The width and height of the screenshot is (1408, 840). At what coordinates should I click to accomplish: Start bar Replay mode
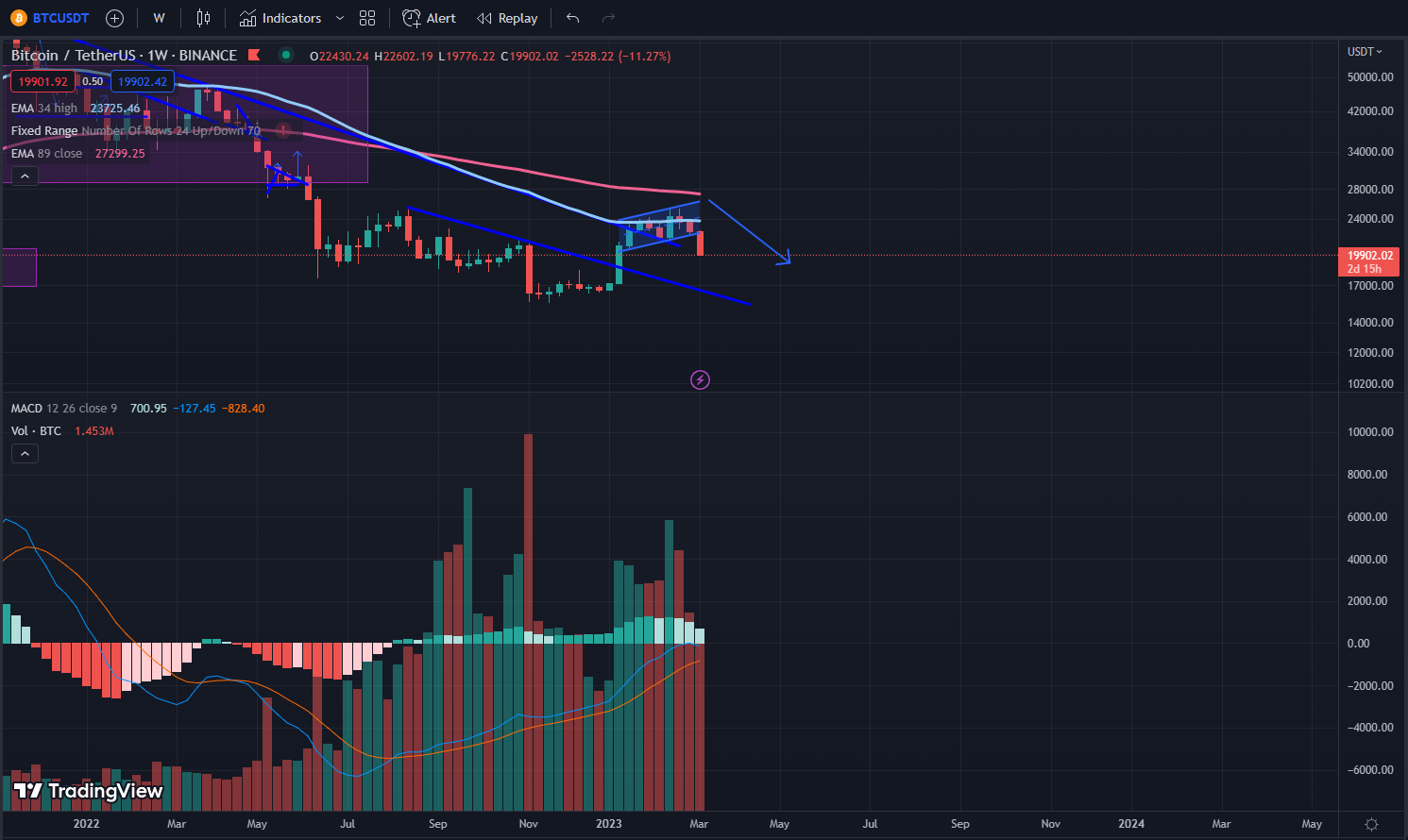507,18
